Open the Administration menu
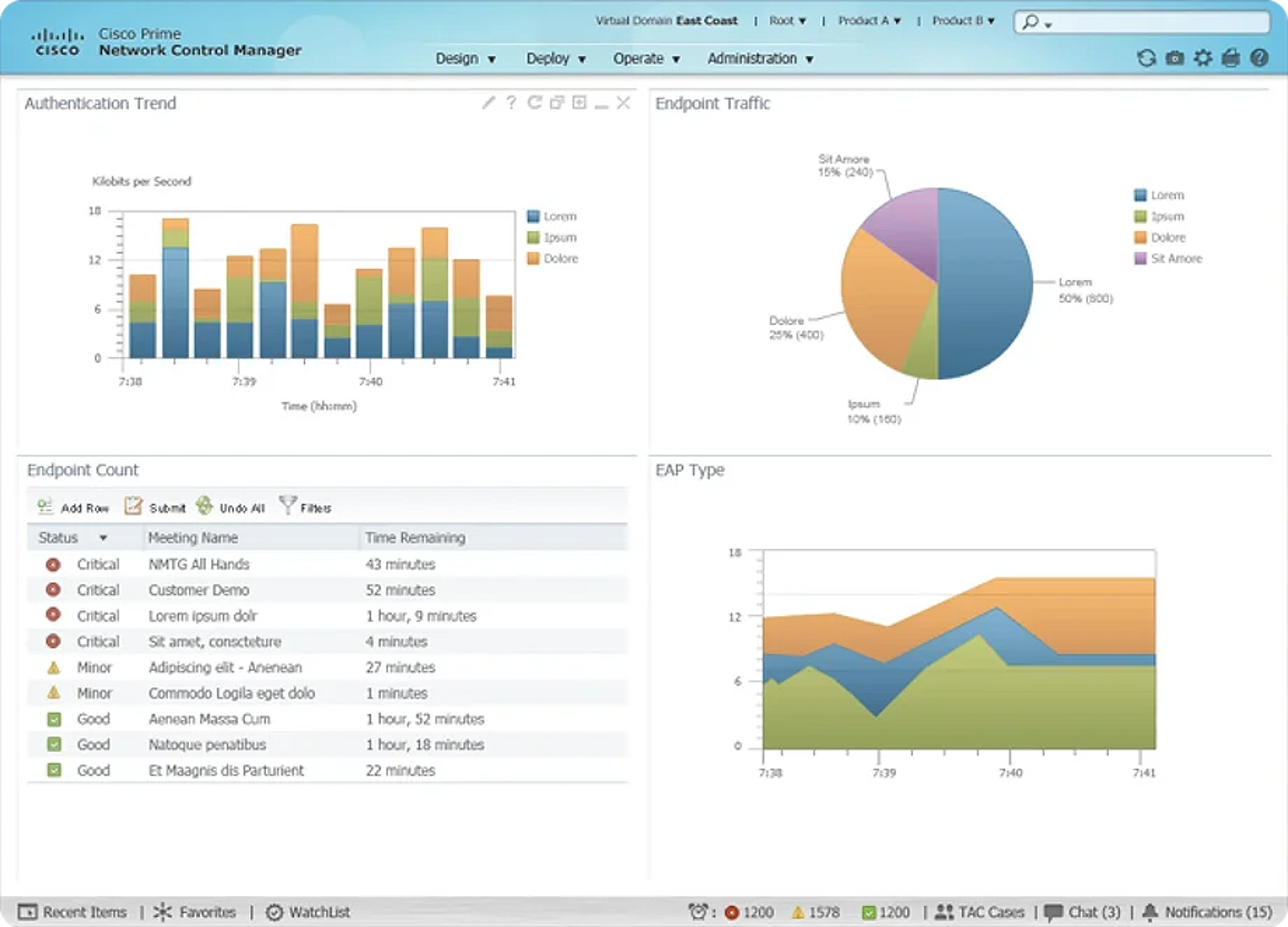Viewport: 1288px width, 927px height. point(760,59)
